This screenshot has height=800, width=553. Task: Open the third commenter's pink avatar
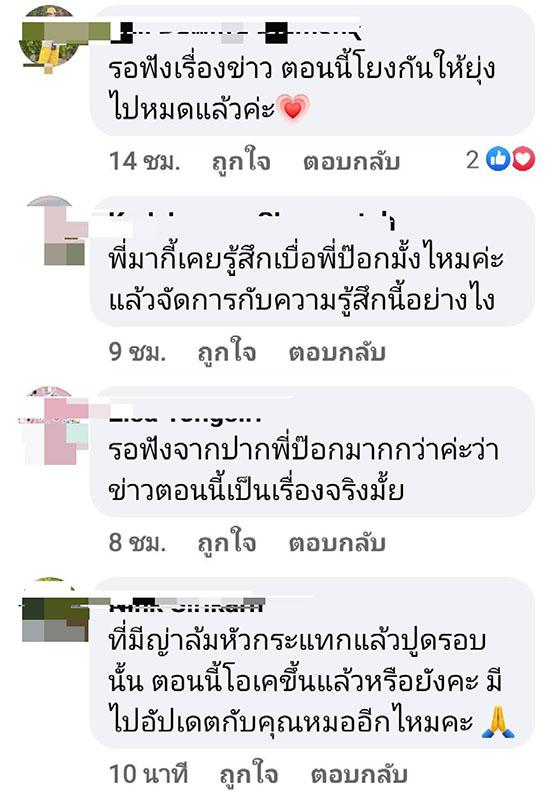pos(54,425)
